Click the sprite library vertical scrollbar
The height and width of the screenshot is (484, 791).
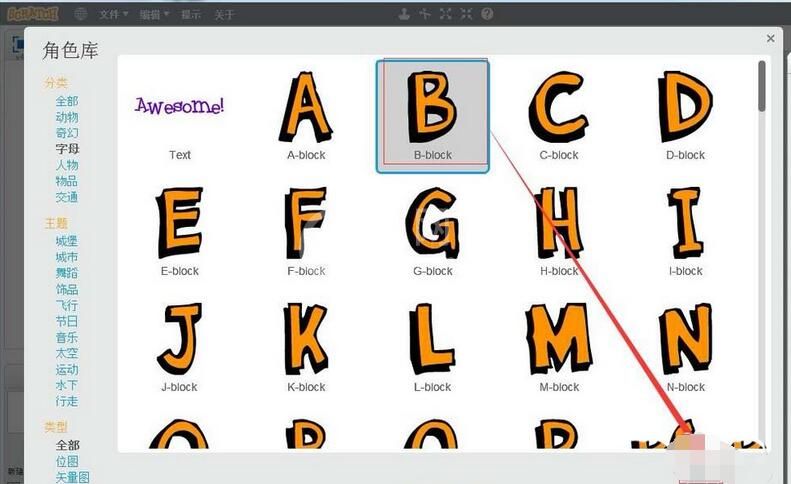click(761, 86)
